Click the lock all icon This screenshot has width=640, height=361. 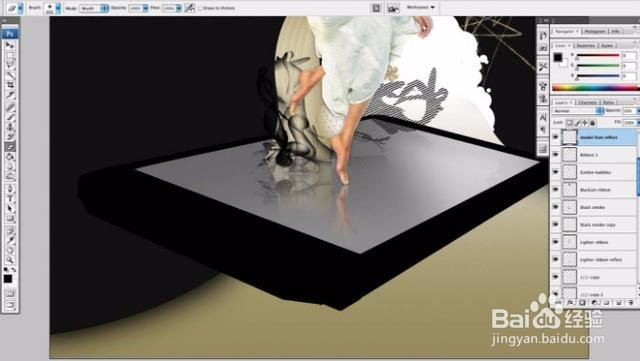click(593, 123)
